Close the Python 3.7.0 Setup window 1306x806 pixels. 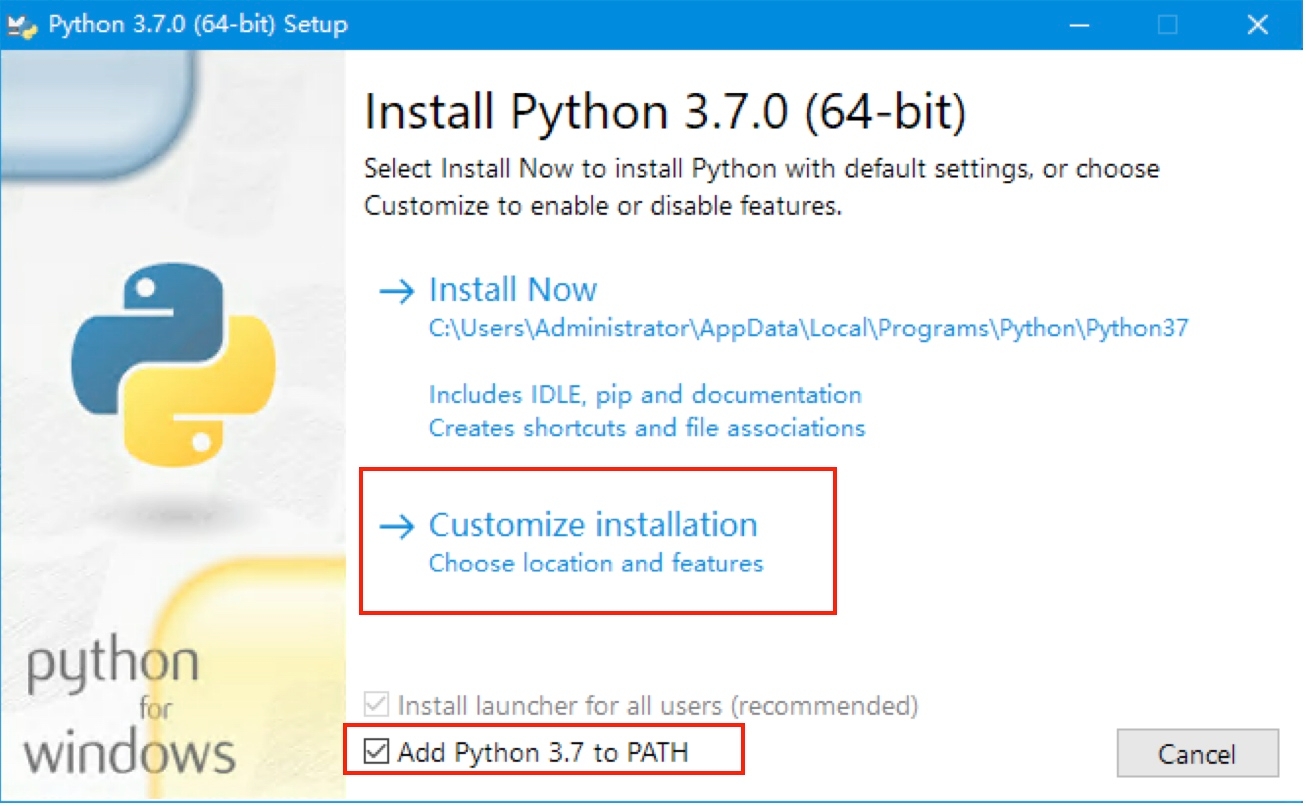[1257, 25]
